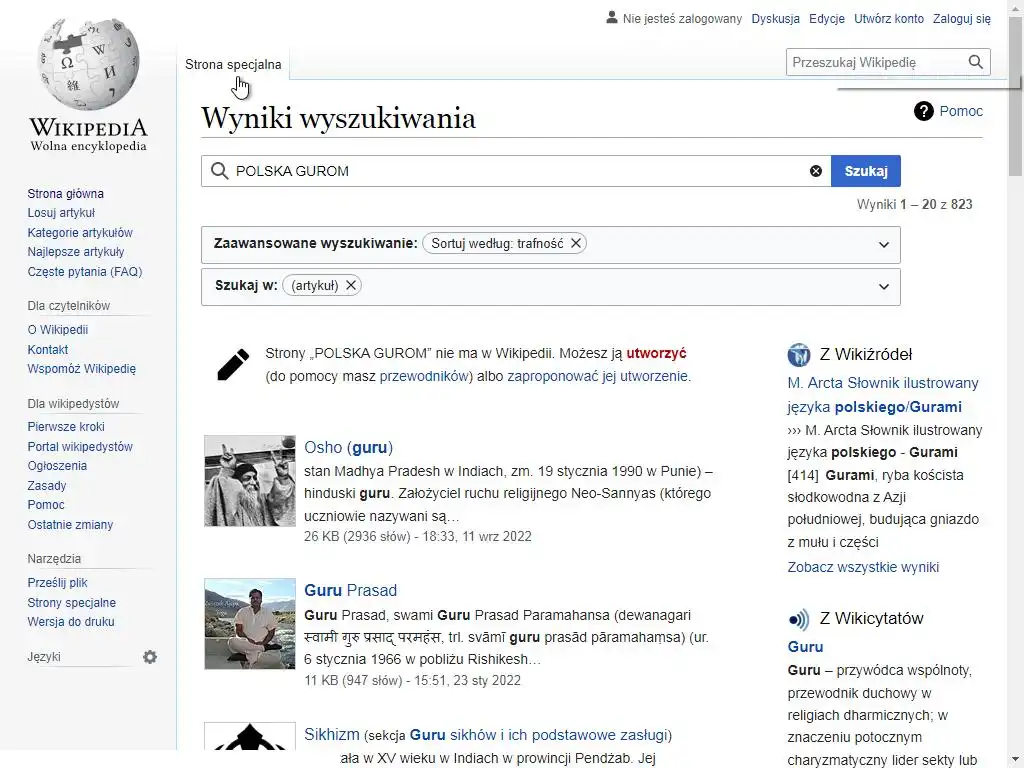Image resolution: width=1024 pixels, height=768 pixels.
Task: Open 'Kategorie artykułów'
Action: pos(80,232)
